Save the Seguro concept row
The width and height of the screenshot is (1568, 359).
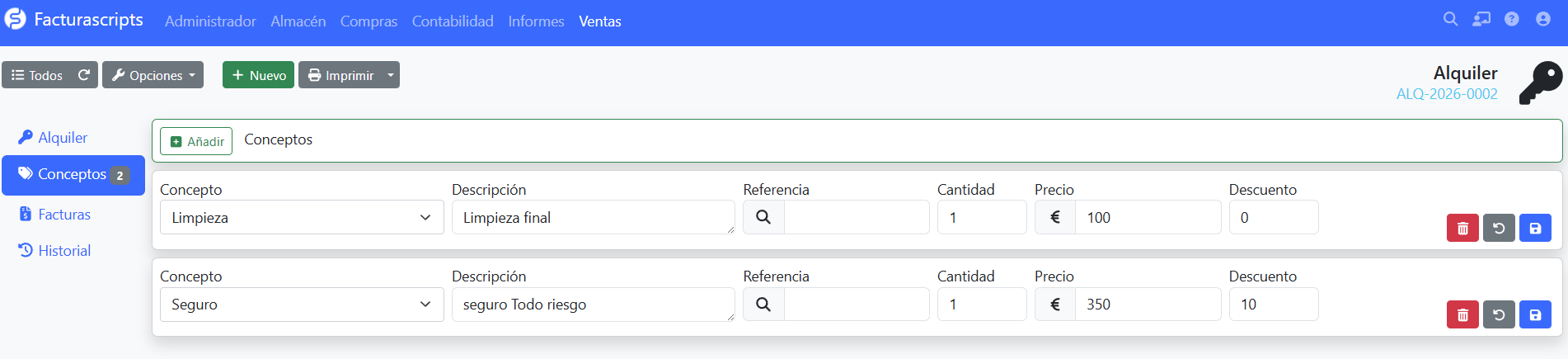pos(1535,315)
